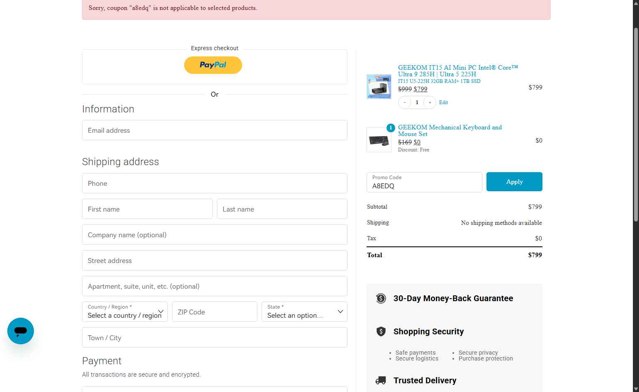Click the page vertical scrollbar thumb
The image size is (639, 392).
point(636,124)
